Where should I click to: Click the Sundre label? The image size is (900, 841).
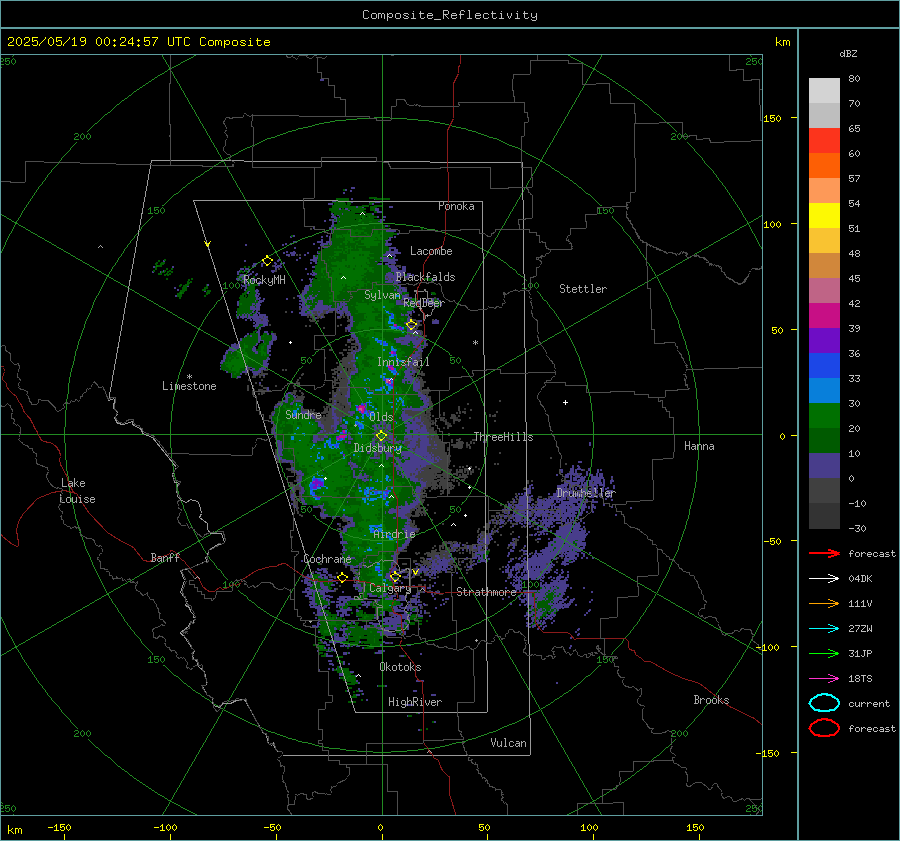[303, 414]
